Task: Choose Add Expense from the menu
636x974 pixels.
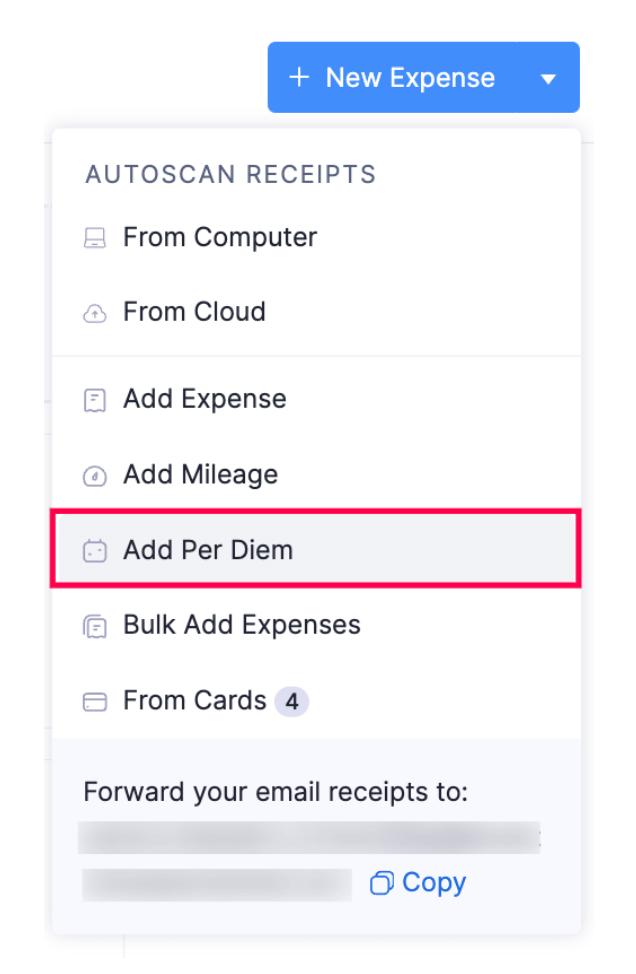Action: click(204, 399)
